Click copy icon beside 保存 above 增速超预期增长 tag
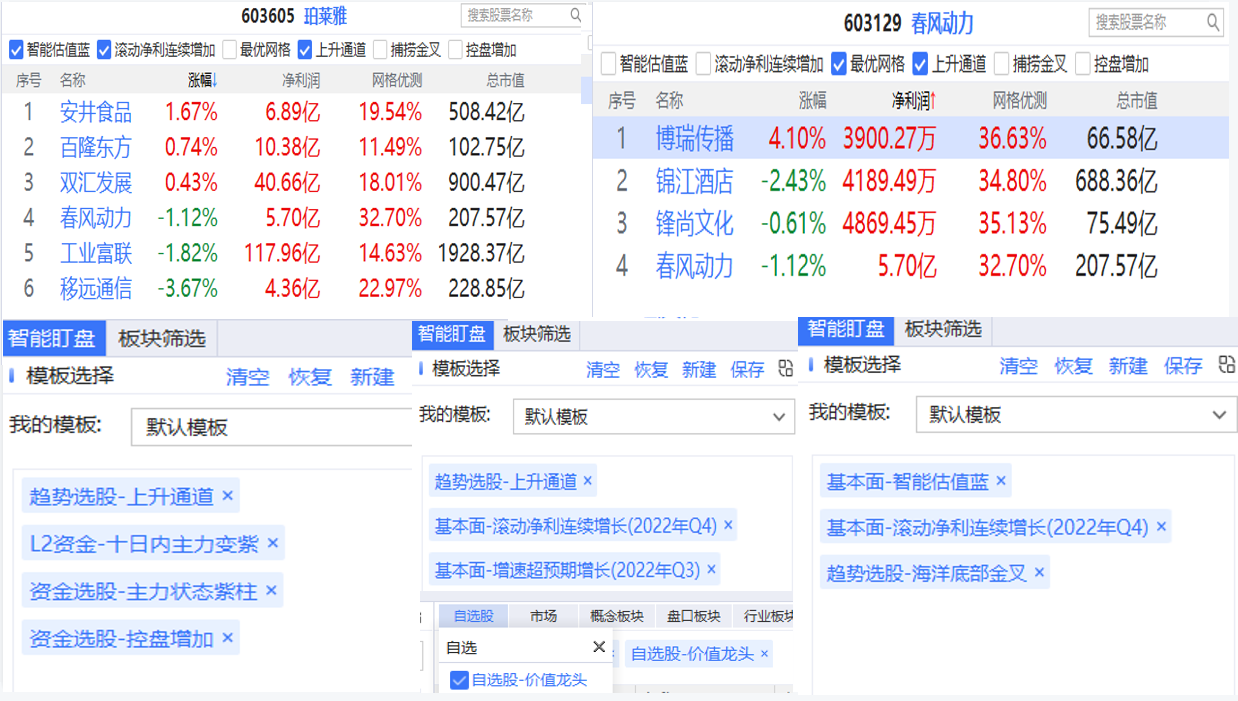 pyautogui.click(x=785, y=369)
